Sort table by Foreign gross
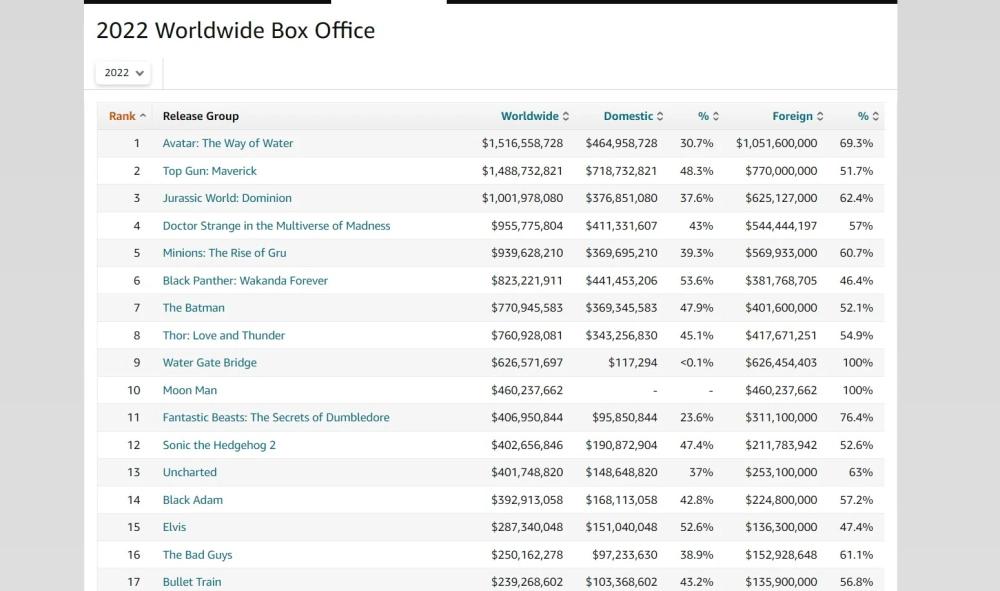The width and height of the screenshot is (1000, 591). [x=797, y=116]
